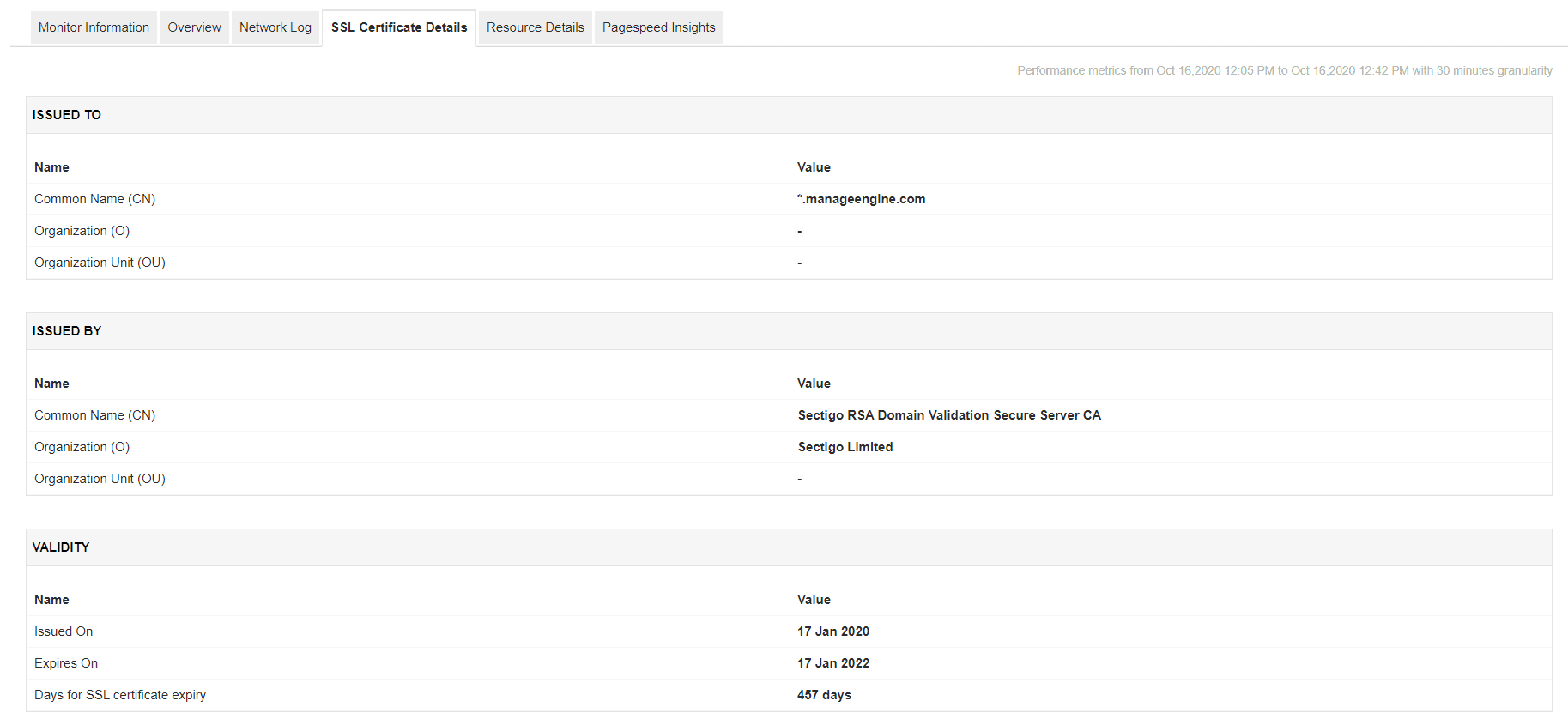
Task: Open the Resource Details tab
Action: tap(535, 27)
